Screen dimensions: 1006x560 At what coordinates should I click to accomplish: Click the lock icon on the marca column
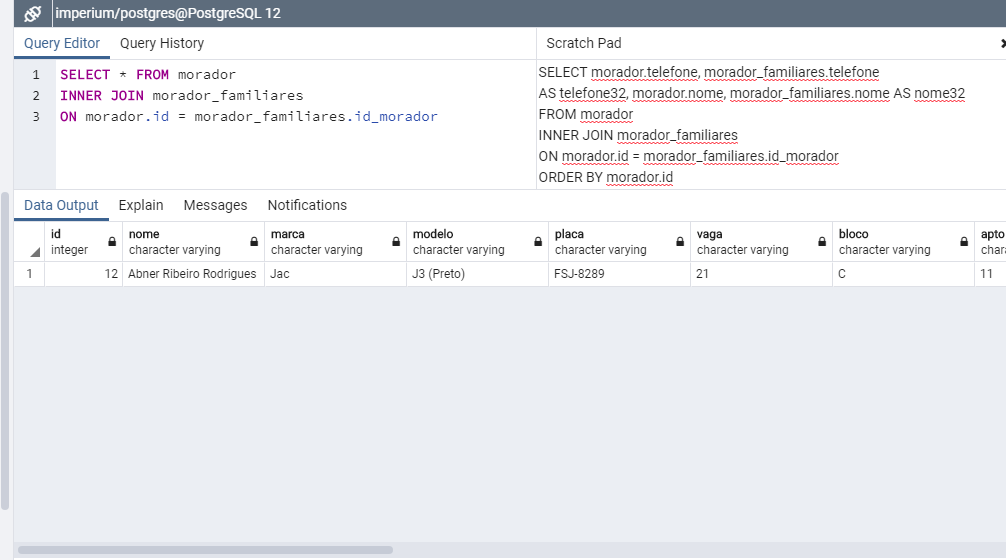[396, 242]
